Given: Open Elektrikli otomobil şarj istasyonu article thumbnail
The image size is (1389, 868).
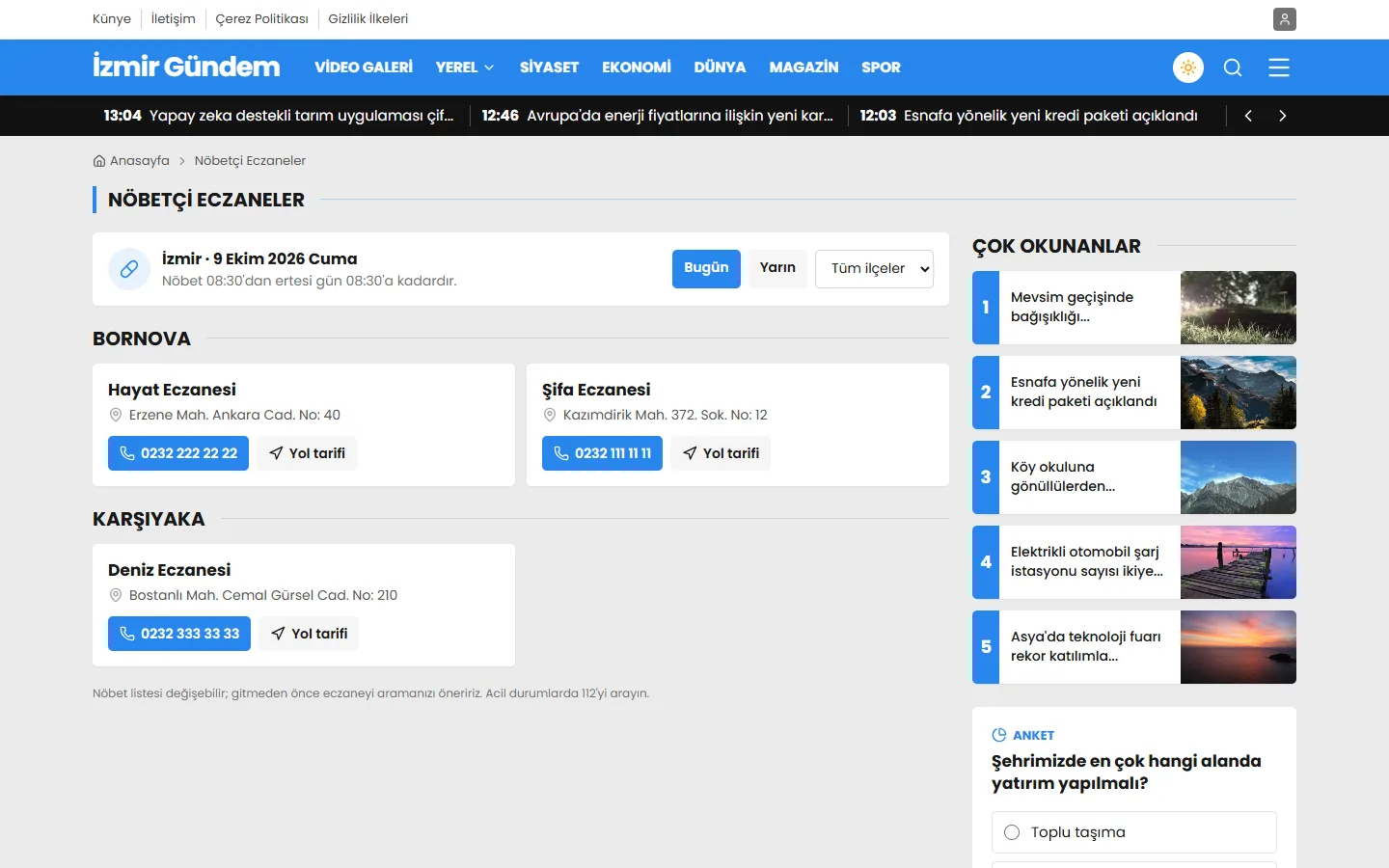Looking at the screenshot, I should 1239,562.
